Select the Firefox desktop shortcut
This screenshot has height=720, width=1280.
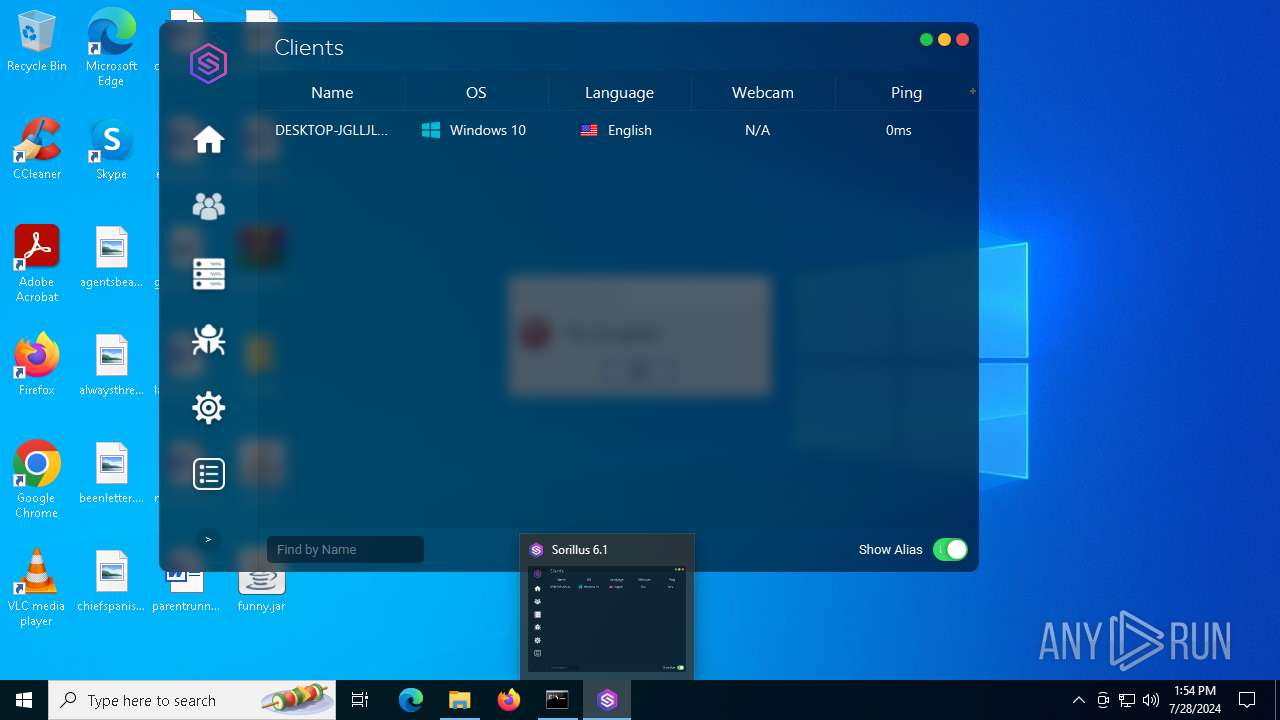point(37,364)
